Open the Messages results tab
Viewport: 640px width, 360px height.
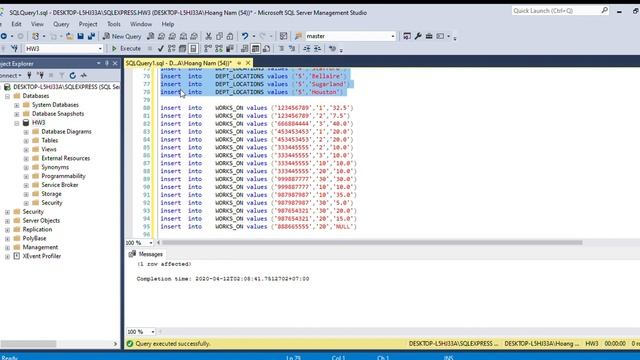coord(146,254)
